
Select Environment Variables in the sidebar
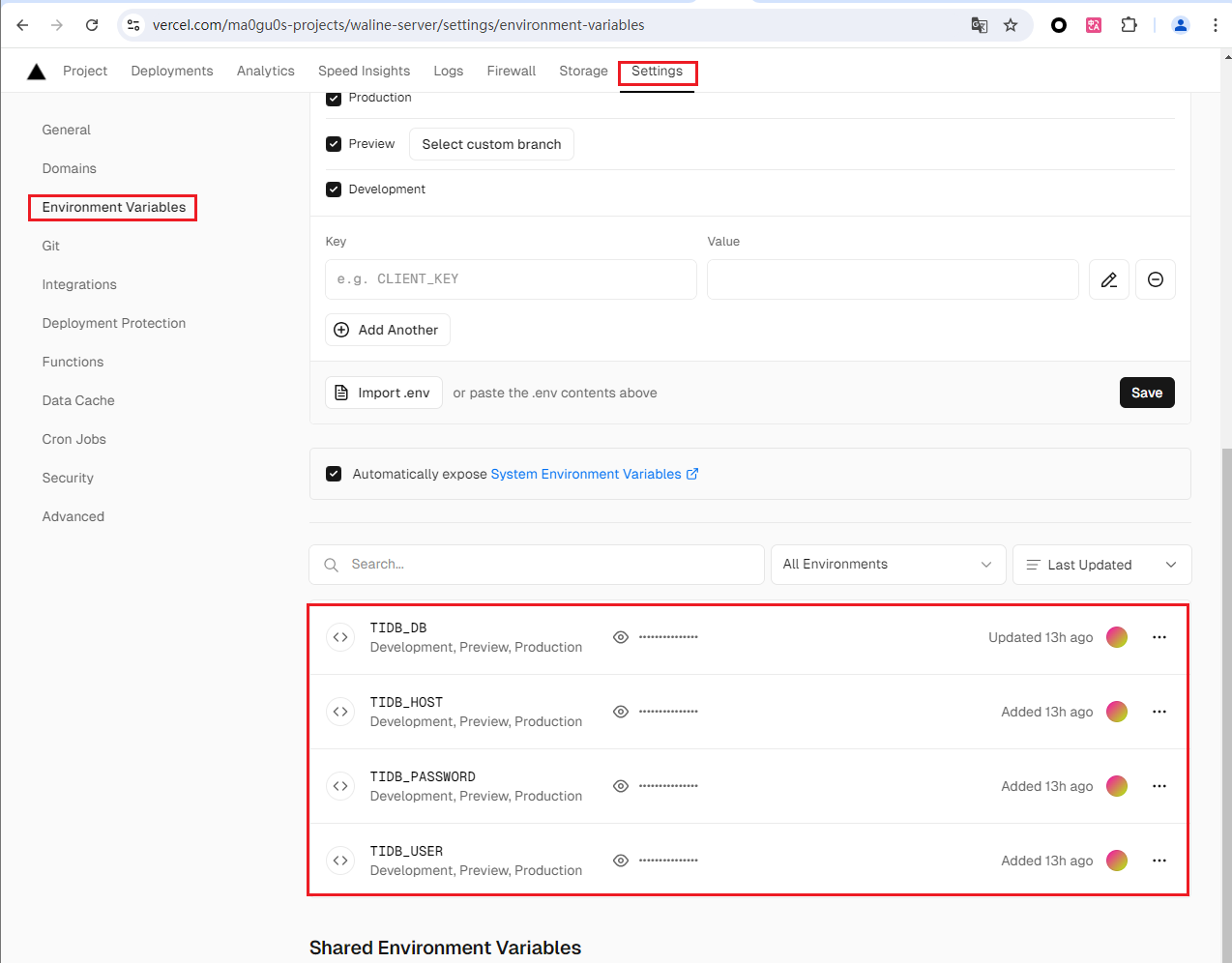(x=114, y=207)
